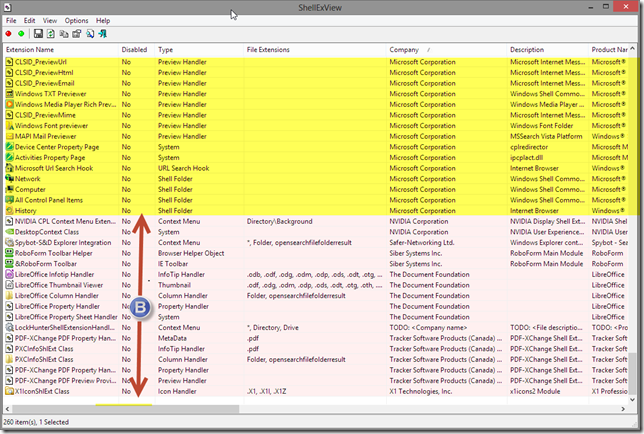The height and width of the screenshot is (434, 644).
Task: Click the IE Toolbar type cell
Action: pyautogui.click(x=173, y=264)
